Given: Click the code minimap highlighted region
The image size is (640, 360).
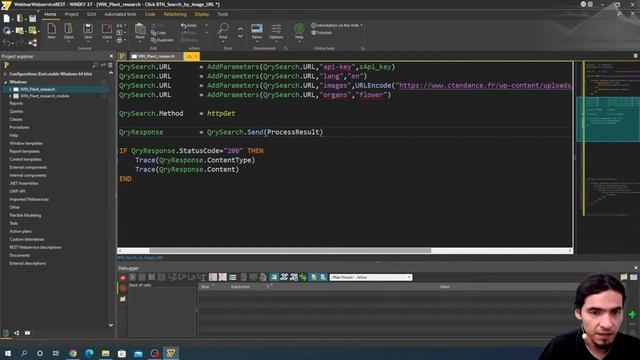Looking at the screenshot, I should click(608, 119).
